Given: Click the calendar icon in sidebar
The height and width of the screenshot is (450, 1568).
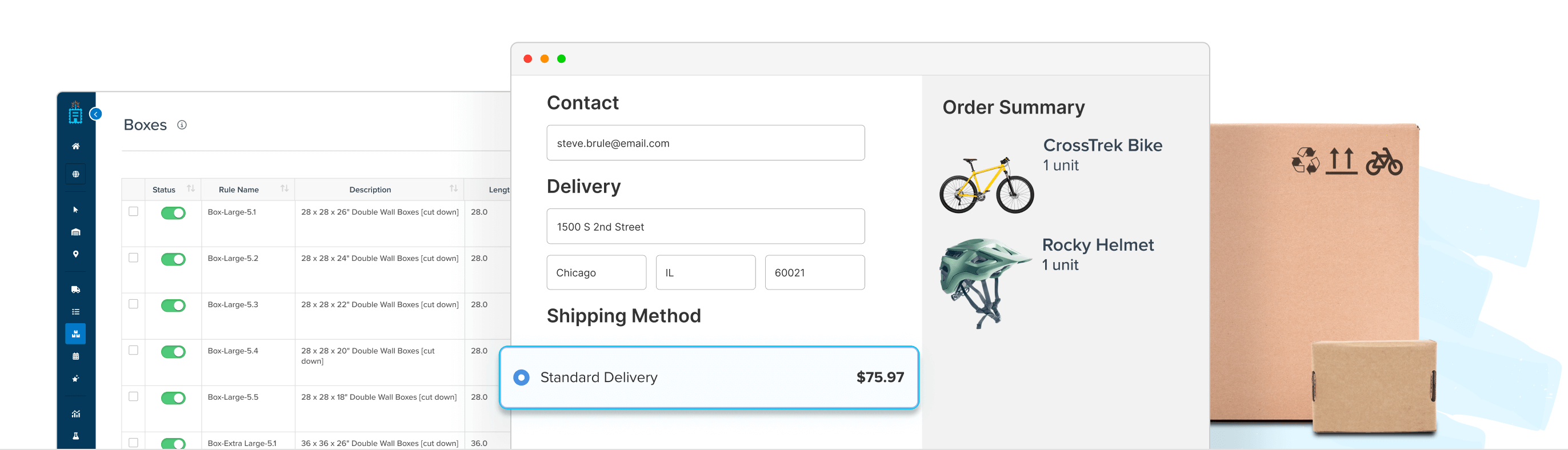Looking at the screenshot, I should pyautogui.click(x=75, y=356).
